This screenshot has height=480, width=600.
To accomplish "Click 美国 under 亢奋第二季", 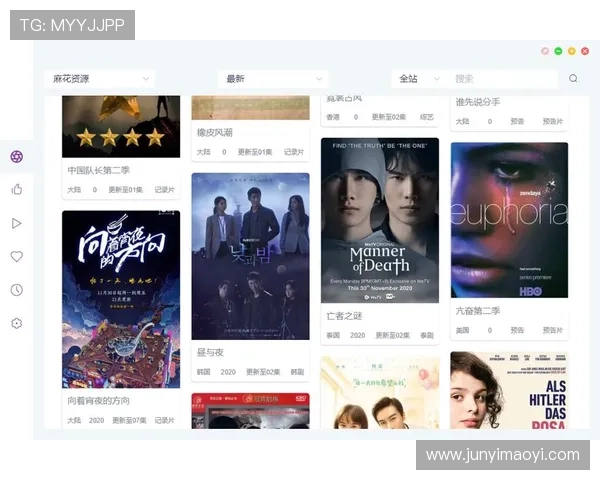I will [x=462, y=330].
